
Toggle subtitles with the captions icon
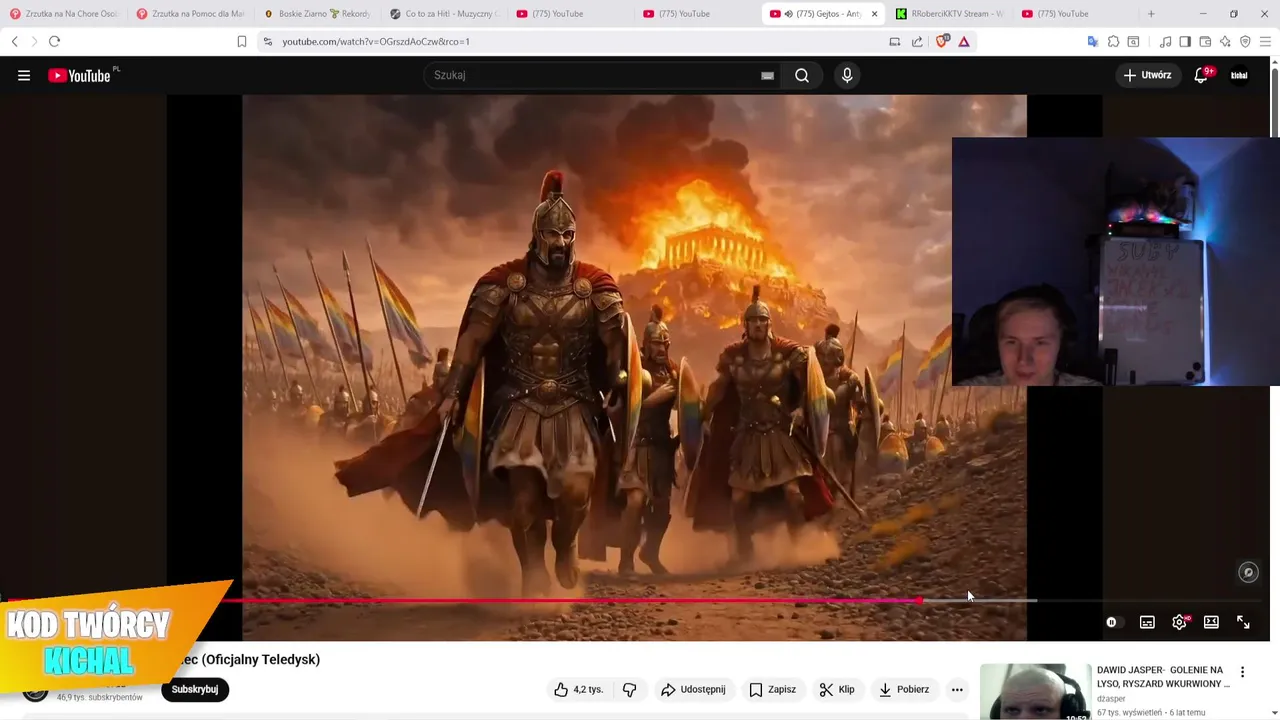coord(1147,622)
